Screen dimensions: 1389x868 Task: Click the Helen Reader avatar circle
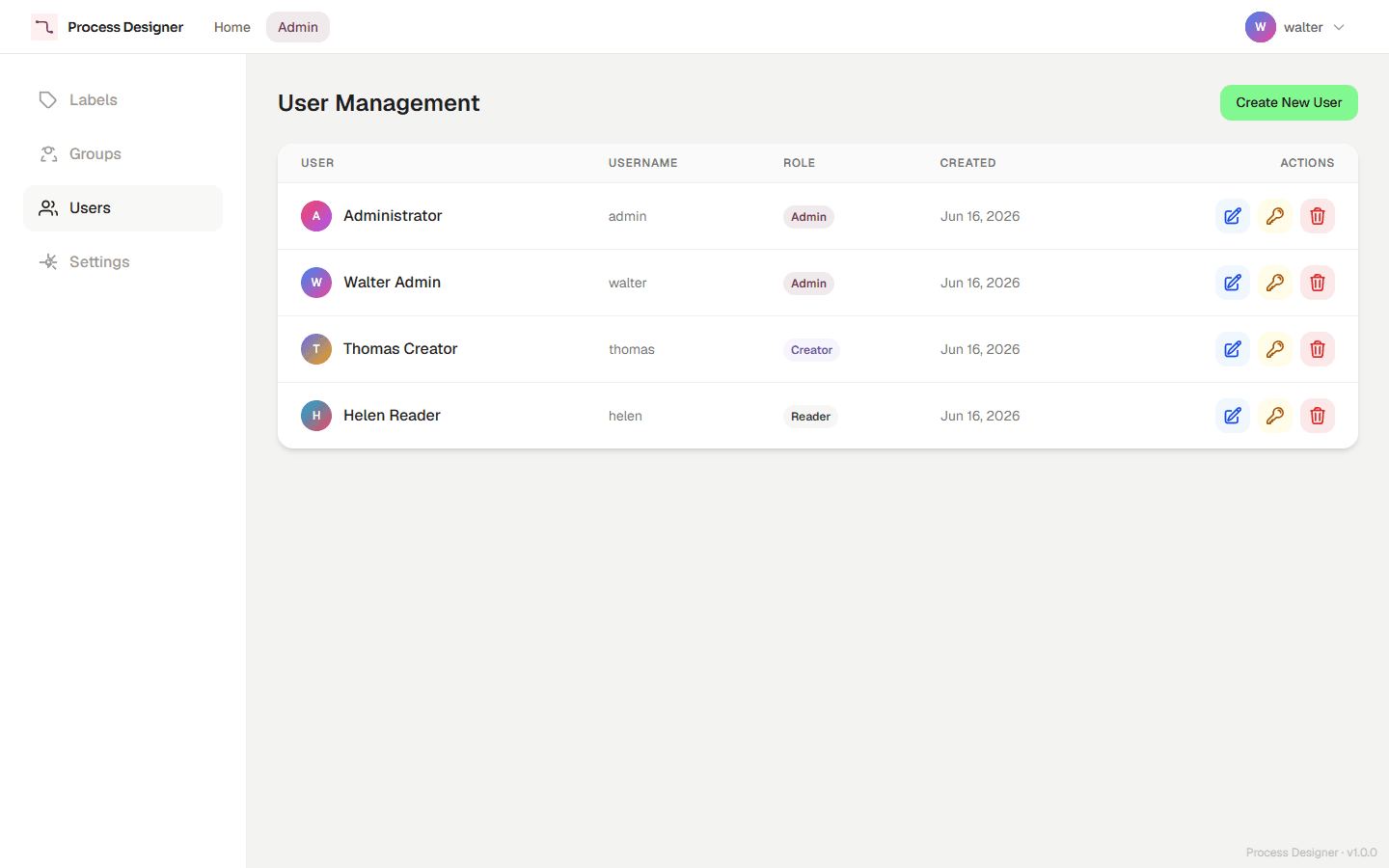coord(316,416)
